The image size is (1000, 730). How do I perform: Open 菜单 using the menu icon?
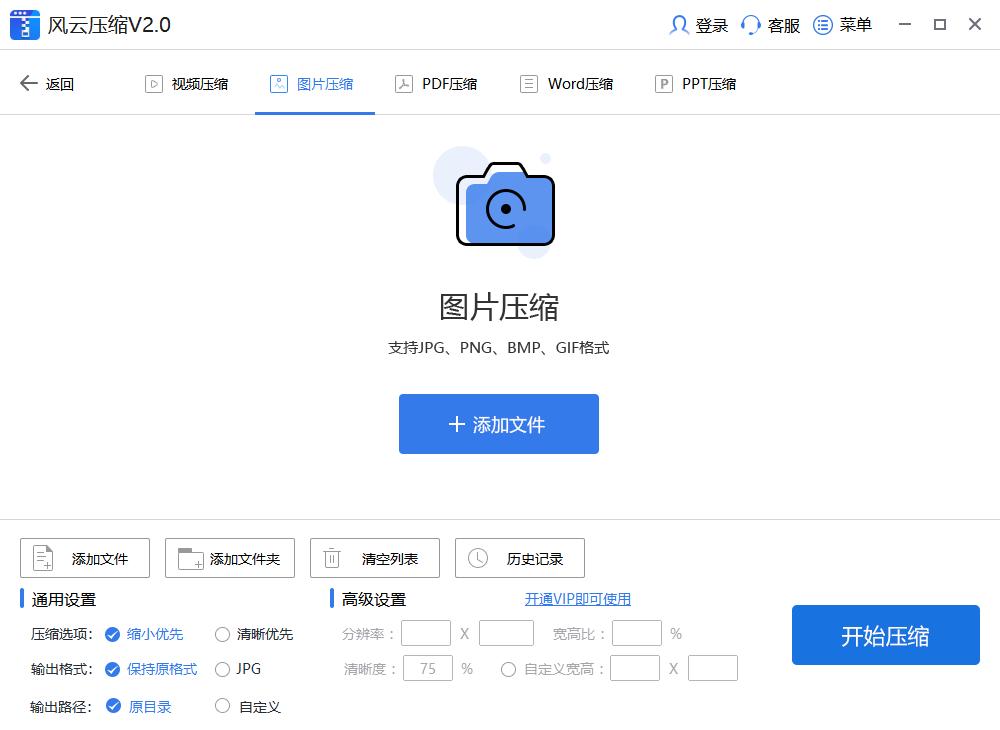click(822, 24)
